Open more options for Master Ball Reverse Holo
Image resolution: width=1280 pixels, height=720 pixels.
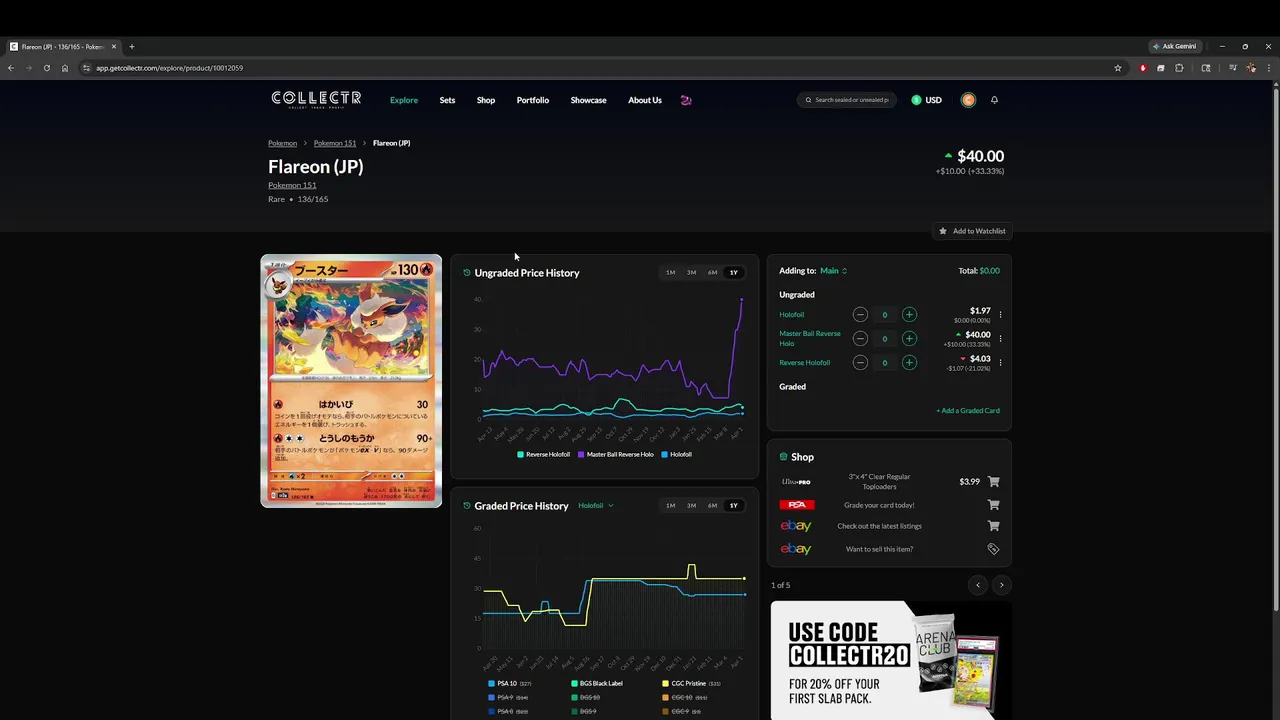tap(1000, 338)
